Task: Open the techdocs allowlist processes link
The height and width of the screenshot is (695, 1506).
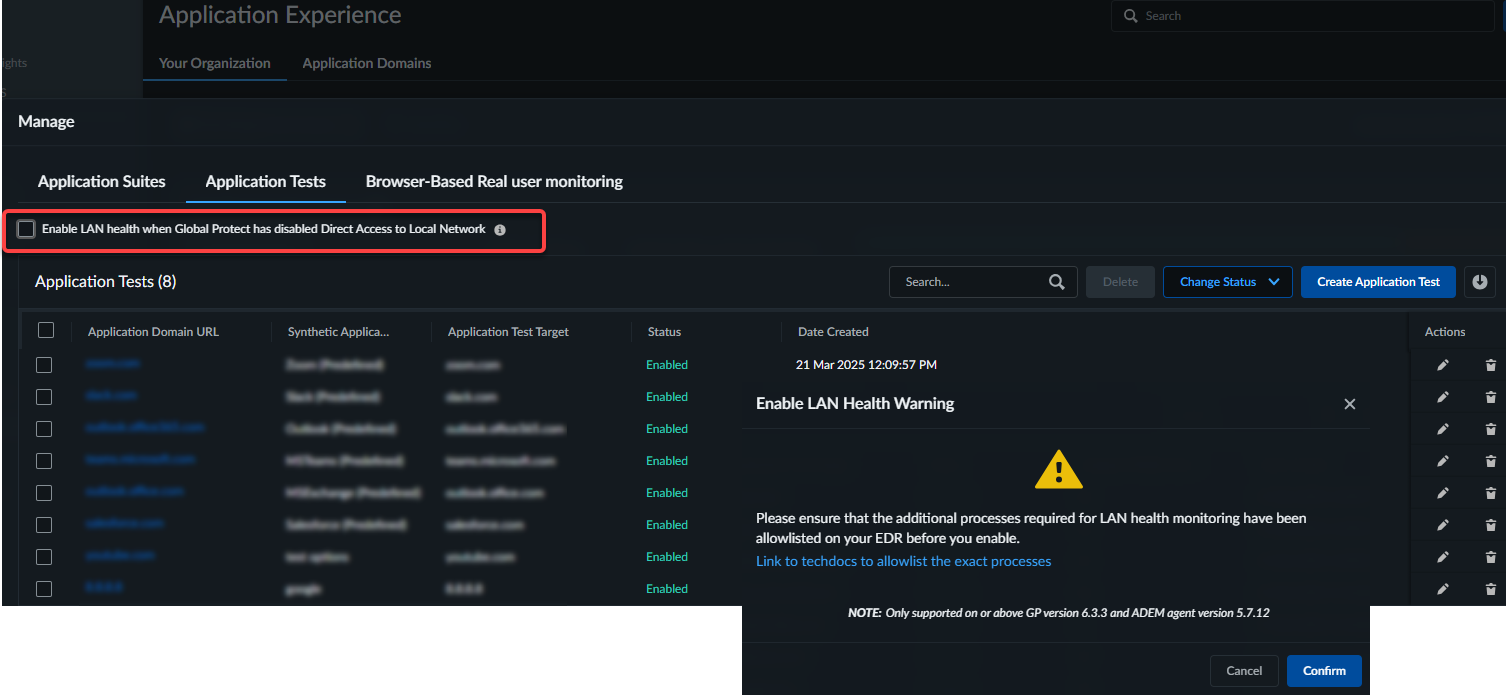Action: click(903, 561)
